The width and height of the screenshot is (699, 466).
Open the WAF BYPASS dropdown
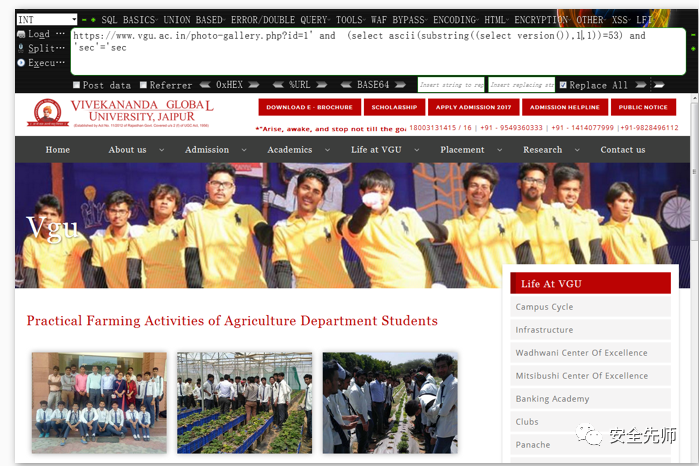pyautogui.click(x=399, y=20)
